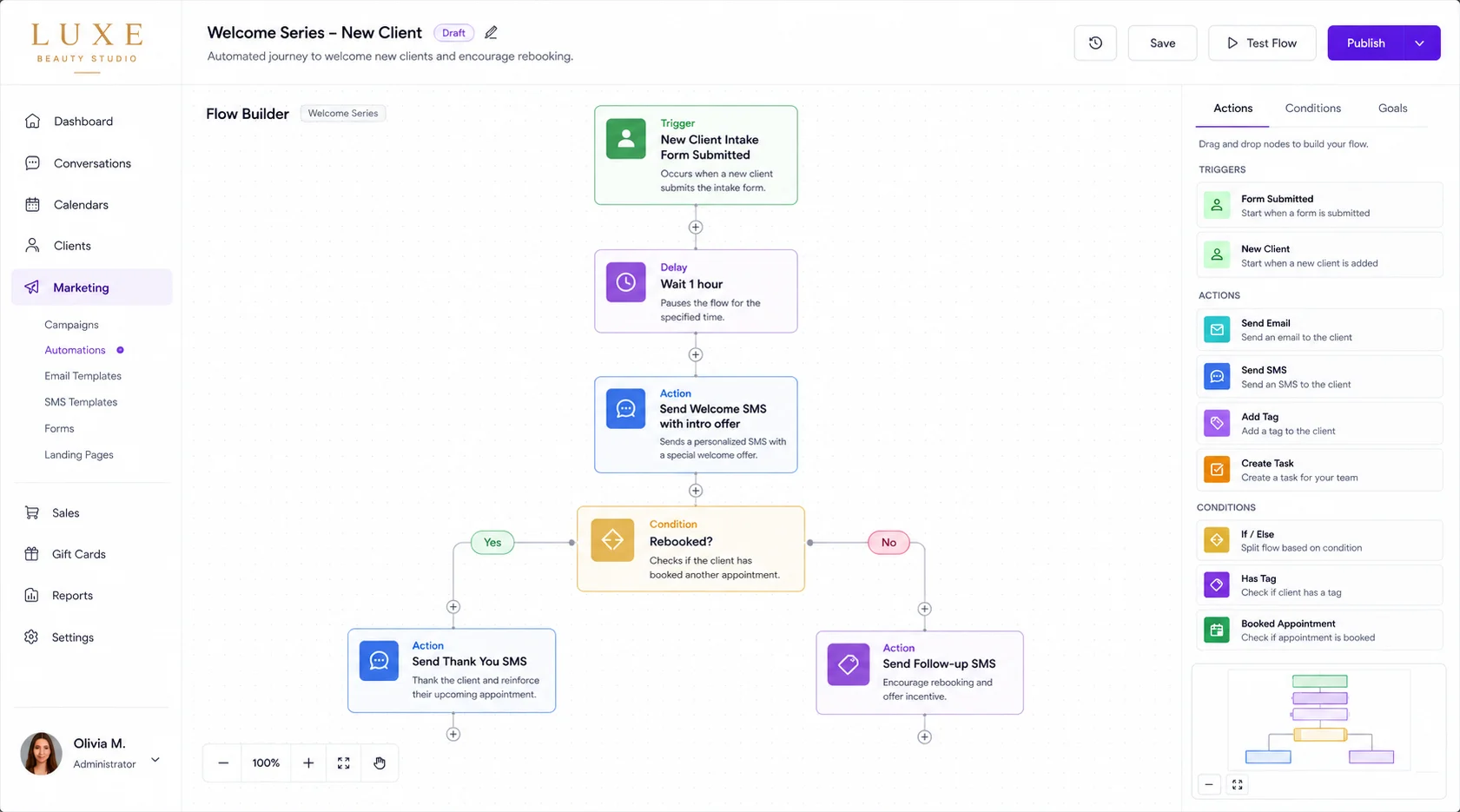
Task: Open Publish dropdown arrow
Action: coord(1420,43)
